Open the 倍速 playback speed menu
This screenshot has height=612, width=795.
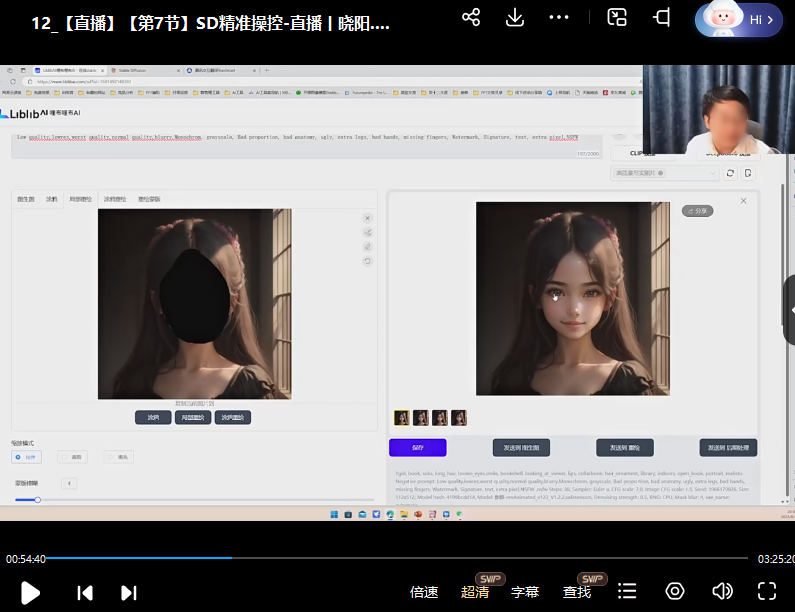click(424, 592)
